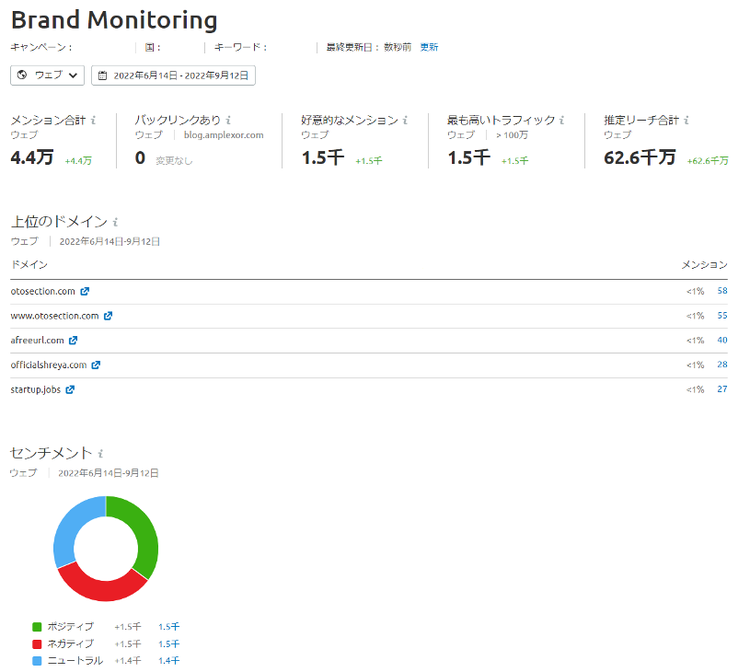
Task: Expand the ウェブ source dropdown chevron
Action: coord(73,76)
